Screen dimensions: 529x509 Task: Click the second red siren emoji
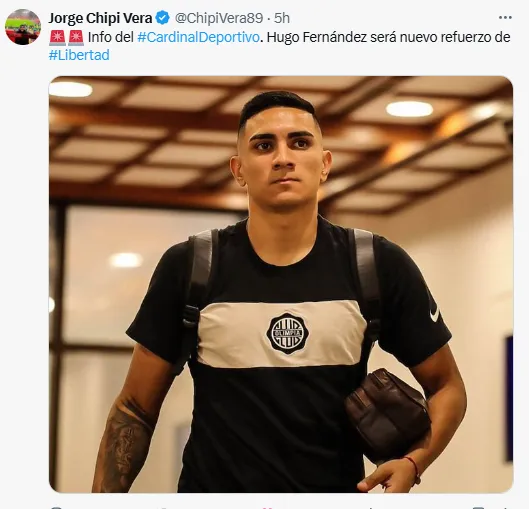pyautogui.click(x=76, y=37)
